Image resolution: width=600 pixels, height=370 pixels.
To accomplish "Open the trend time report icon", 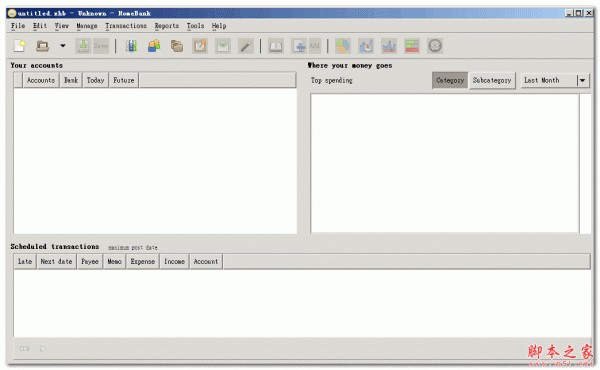I will 366,46.
